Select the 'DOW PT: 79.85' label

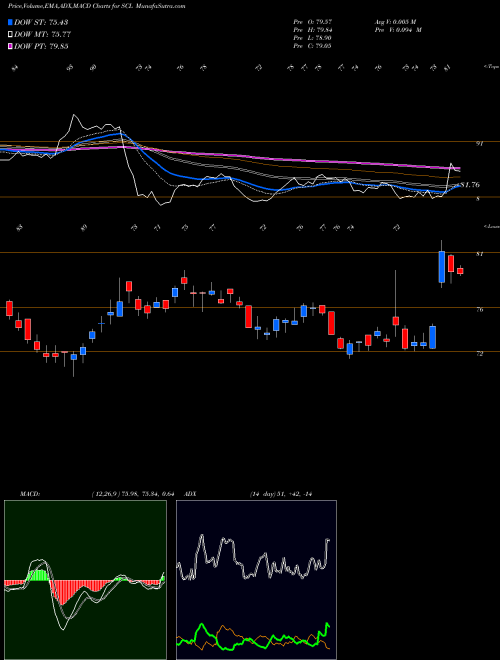click(41, 46)
